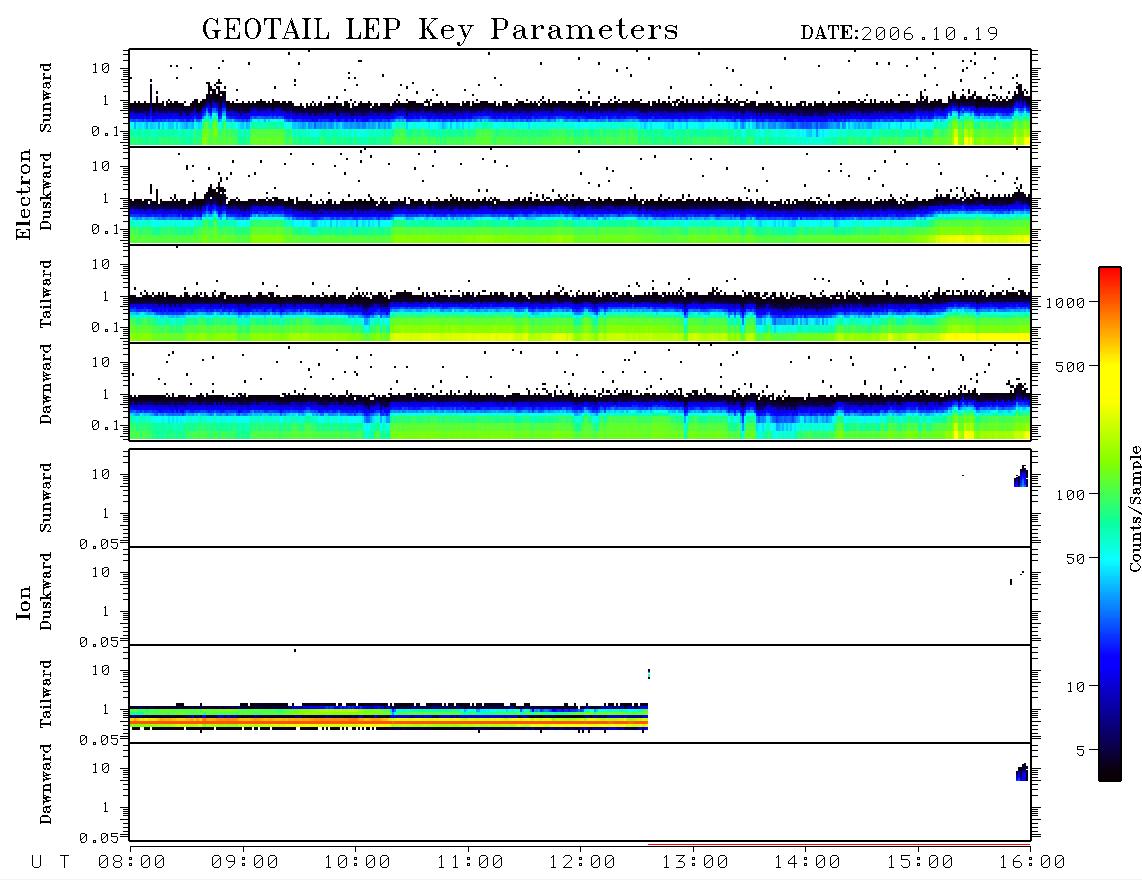Click the 15:00 time axis label
The height and width of the screenshot is (880, 1142).
920,863
